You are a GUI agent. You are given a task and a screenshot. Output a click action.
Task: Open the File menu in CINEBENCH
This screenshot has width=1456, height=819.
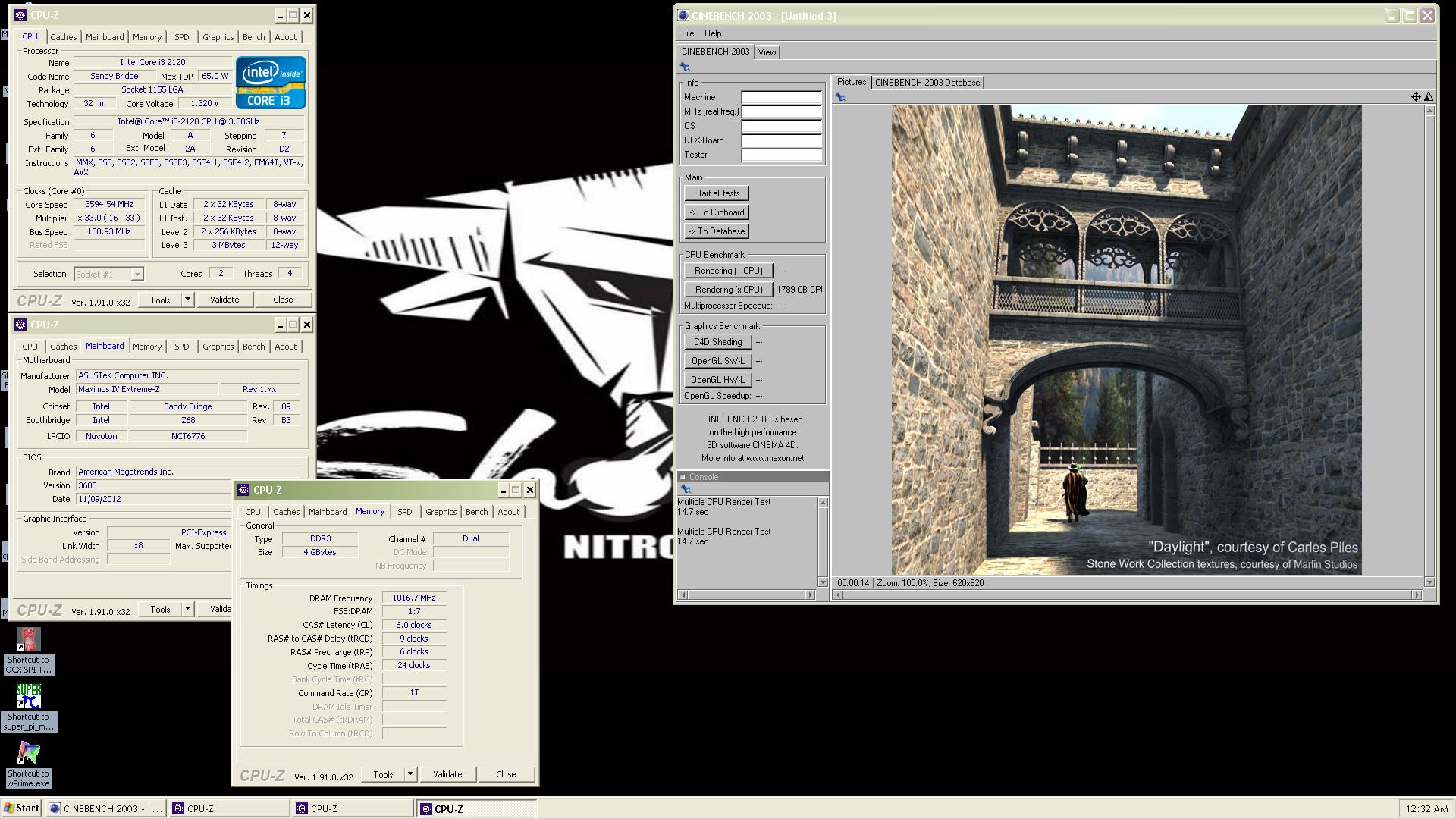point(688,33)
